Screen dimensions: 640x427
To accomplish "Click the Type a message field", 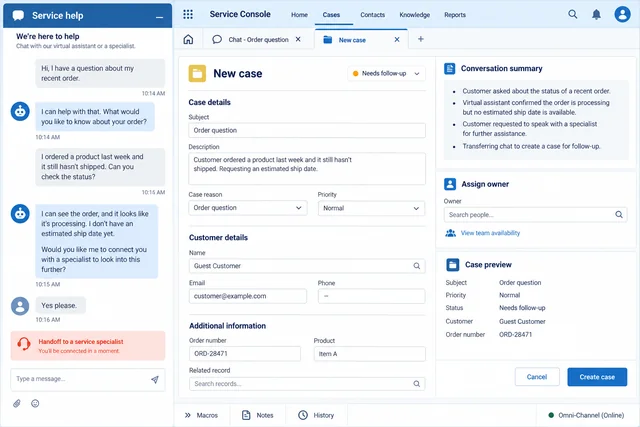I will tap(88, 379).
